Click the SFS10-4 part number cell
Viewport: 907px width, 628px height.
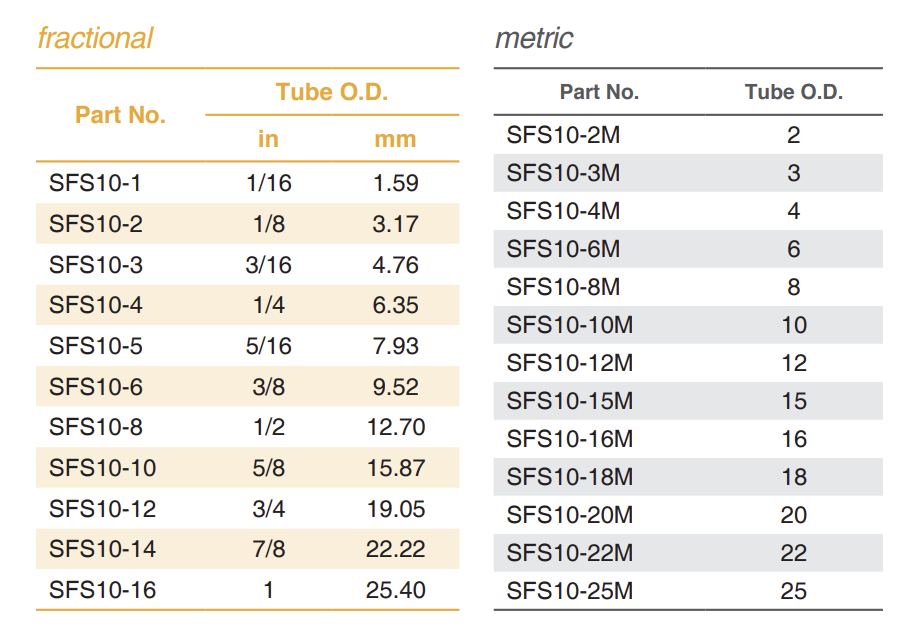96,305
